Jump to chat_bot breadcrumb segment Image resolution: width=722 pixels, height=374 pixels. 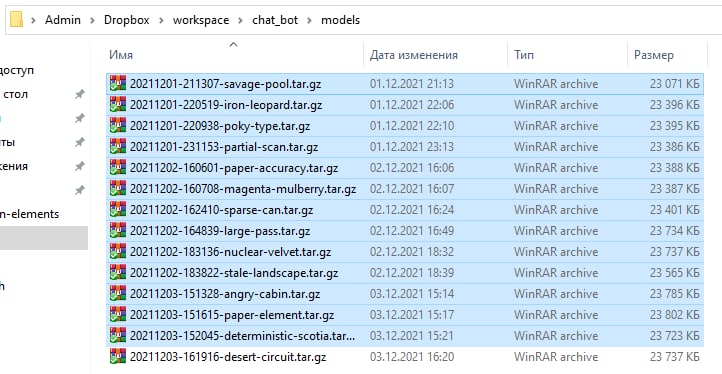[275, 20]
